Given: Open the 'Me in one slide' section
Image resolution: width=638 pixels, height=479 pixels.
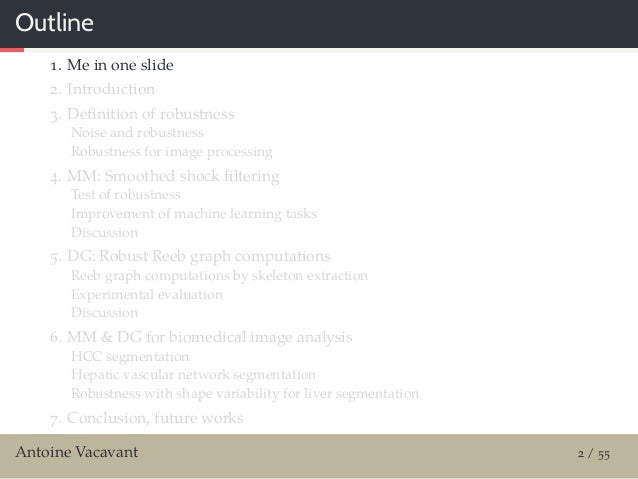Looking at the screenshot, I should pos(112,65).
